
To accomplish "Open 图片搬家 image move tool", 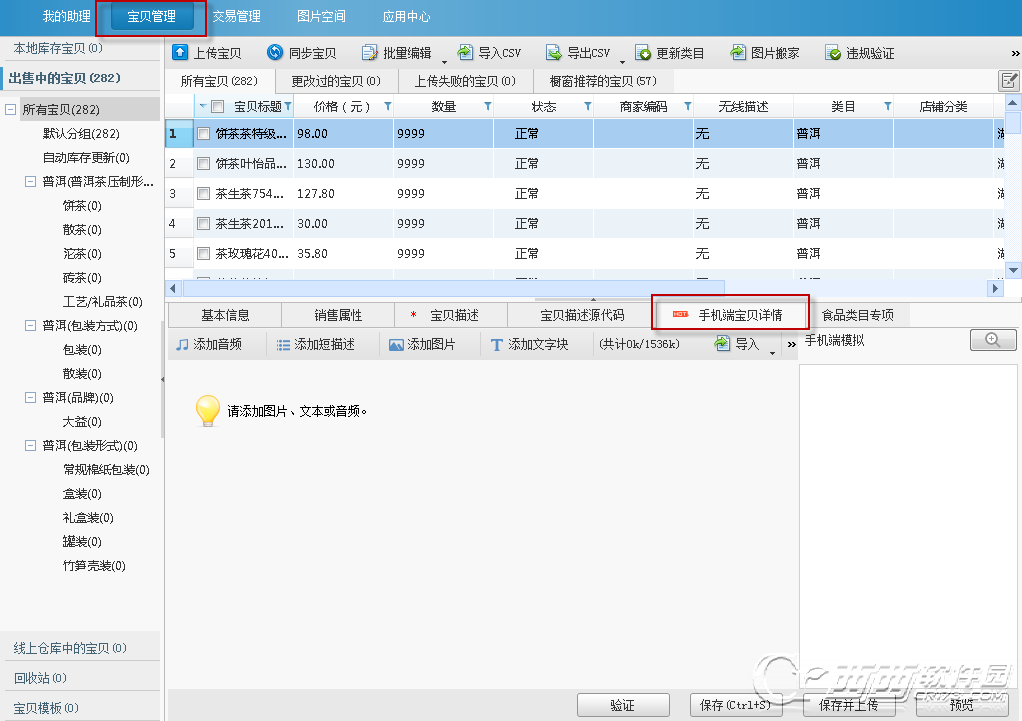I will (765, 53).
